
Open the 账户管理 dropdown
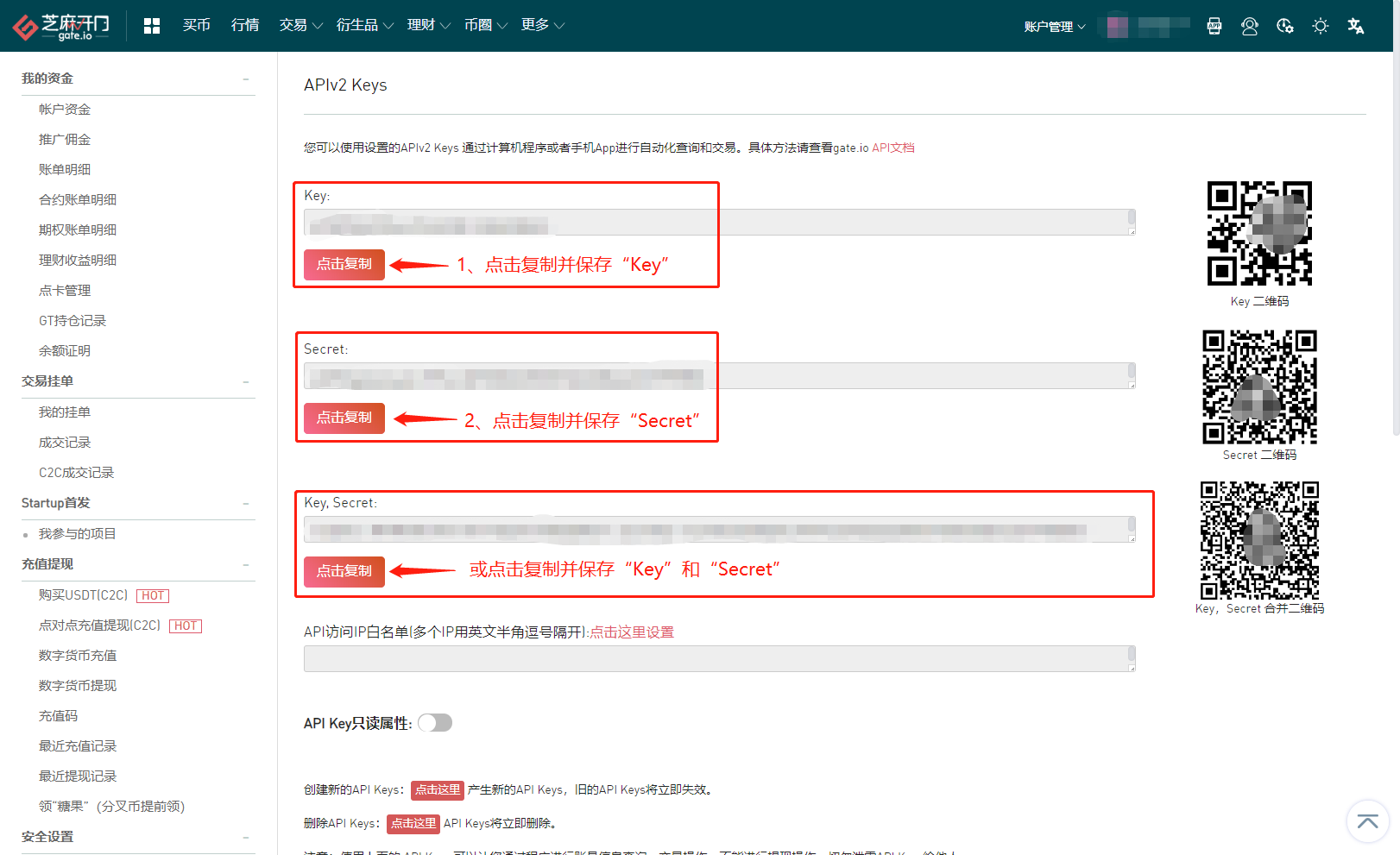pos(1055,27)
